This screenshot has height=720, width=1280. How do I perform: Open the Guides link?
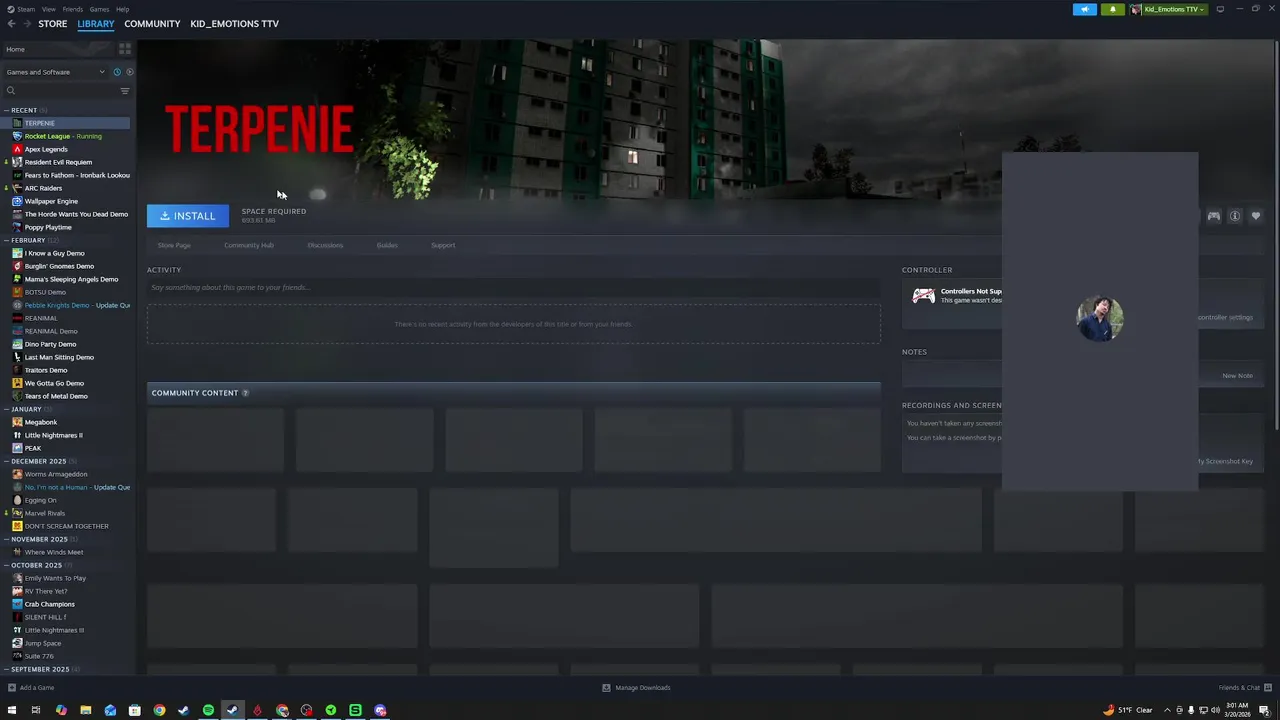pos(387,245)
